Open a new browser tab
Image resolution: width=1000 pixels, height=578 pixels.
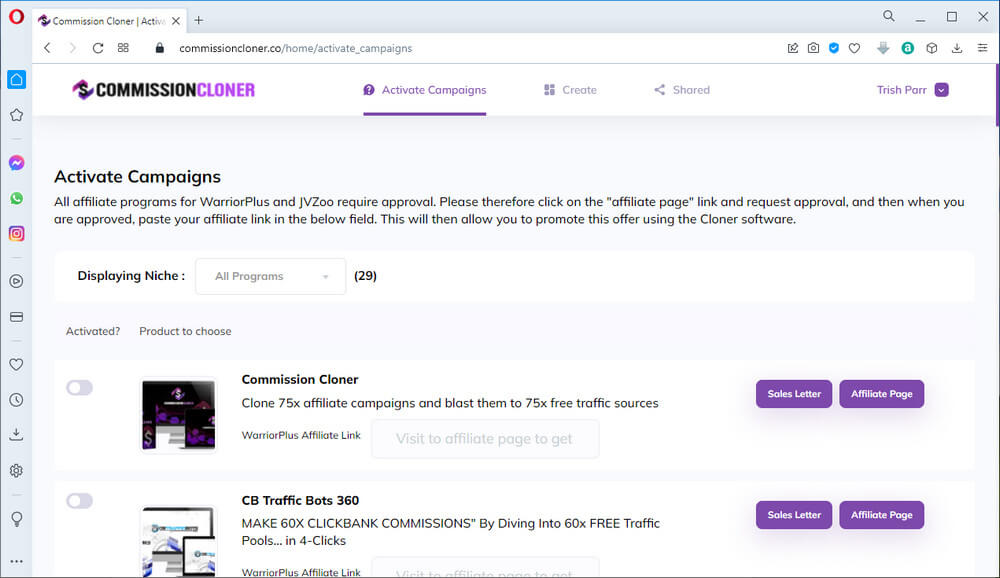coord(199,20)
